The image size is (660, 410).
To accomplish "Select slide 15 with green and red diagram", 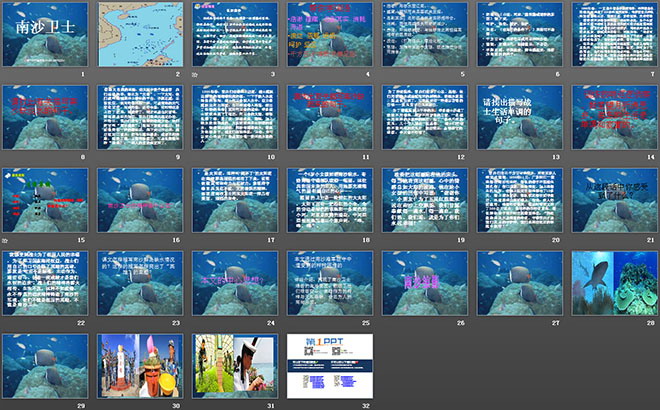I will 42,201.
